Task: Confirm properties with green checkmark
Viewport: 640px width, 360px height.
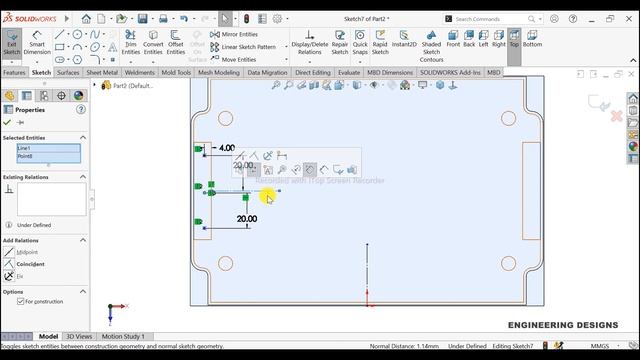Action: (x=7, y=122)
